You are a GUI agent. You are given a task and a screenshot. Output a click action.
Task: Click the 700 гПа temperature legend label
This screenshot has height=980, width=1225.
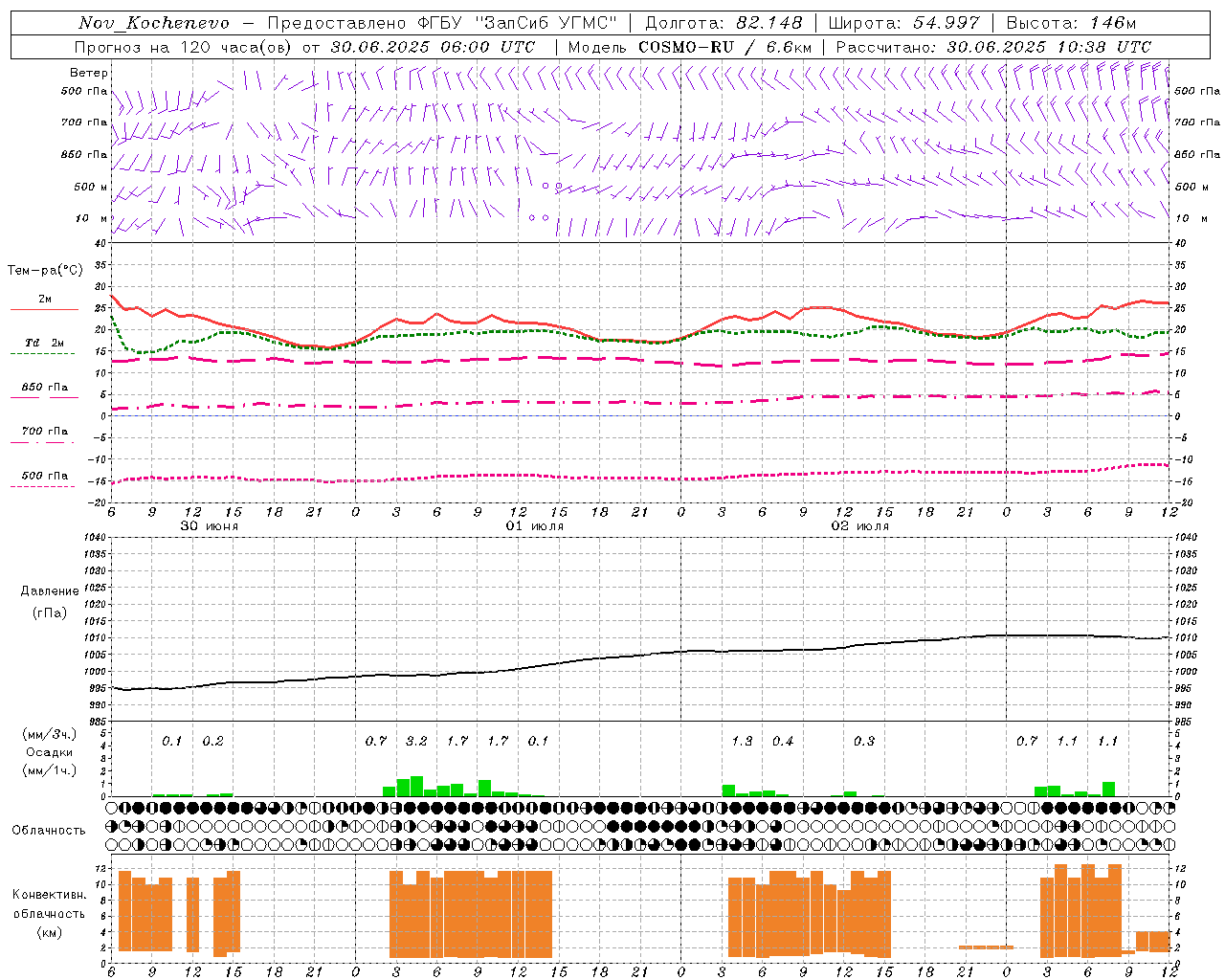[45, 432]
